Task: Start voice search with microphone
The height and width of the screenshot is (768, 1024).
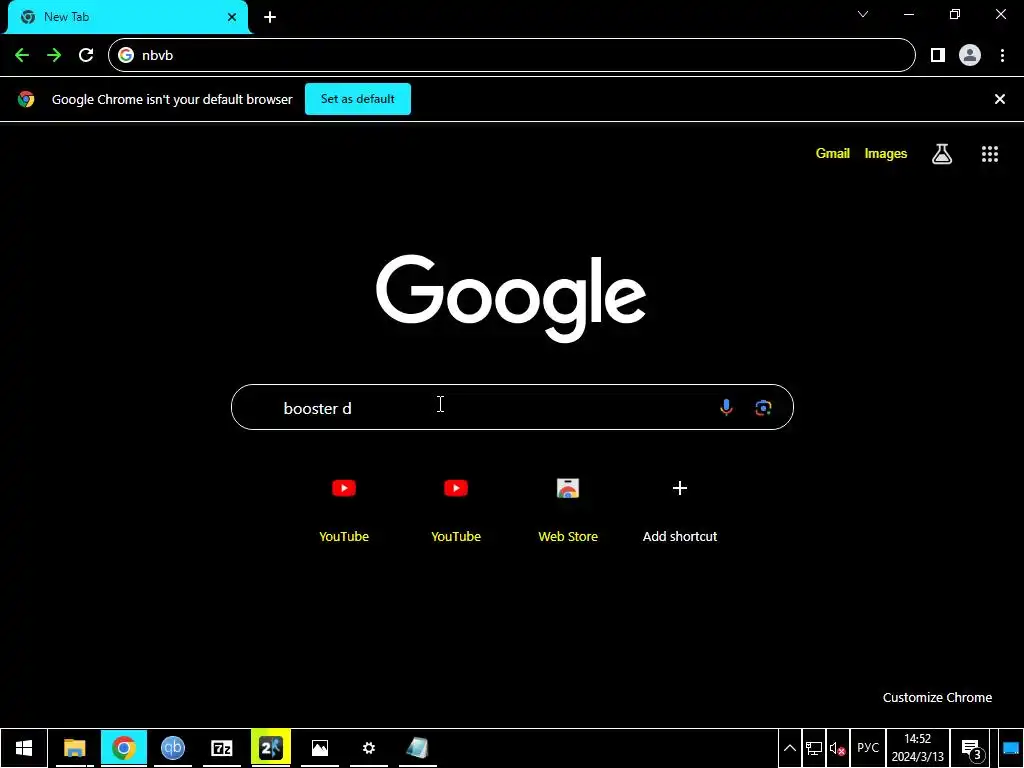Action: tap(726, 408)
